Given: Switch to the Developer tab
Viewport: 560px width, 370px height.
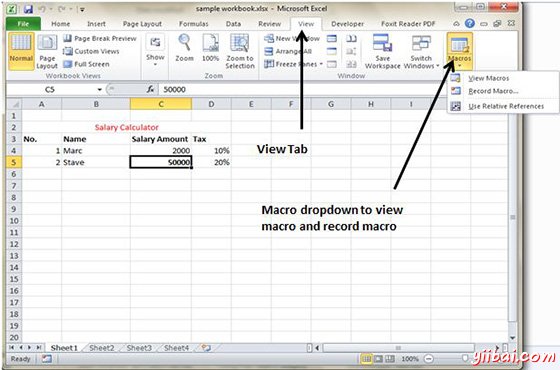Looking at the screenshot, I should pyautogui.click(x=348, y=24).
